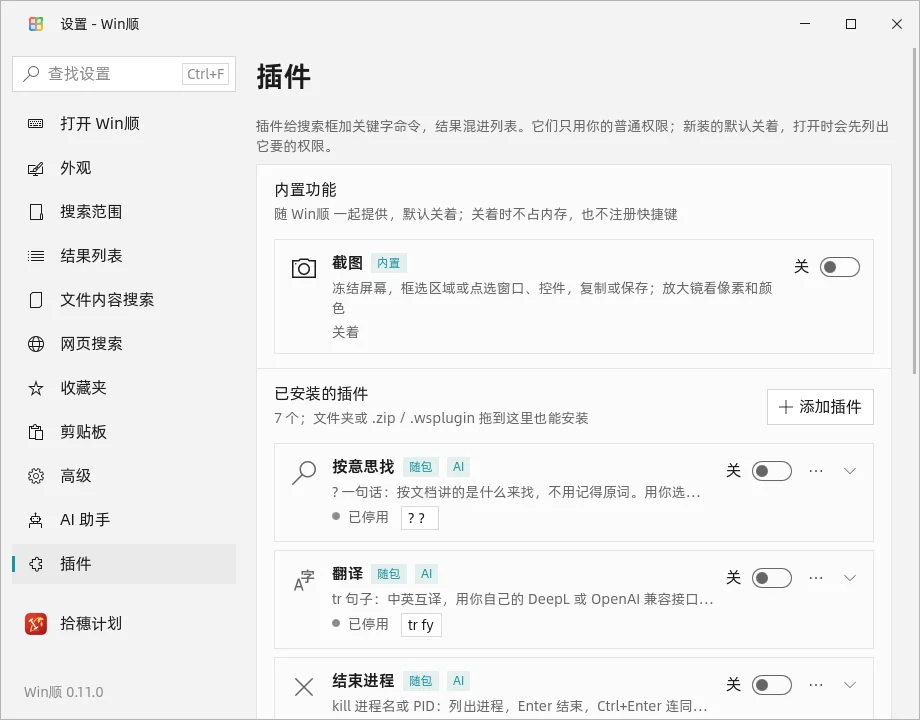Open the 收藏夹 settings page
This screenshot has width=920, height=720.
coord(124,388)
